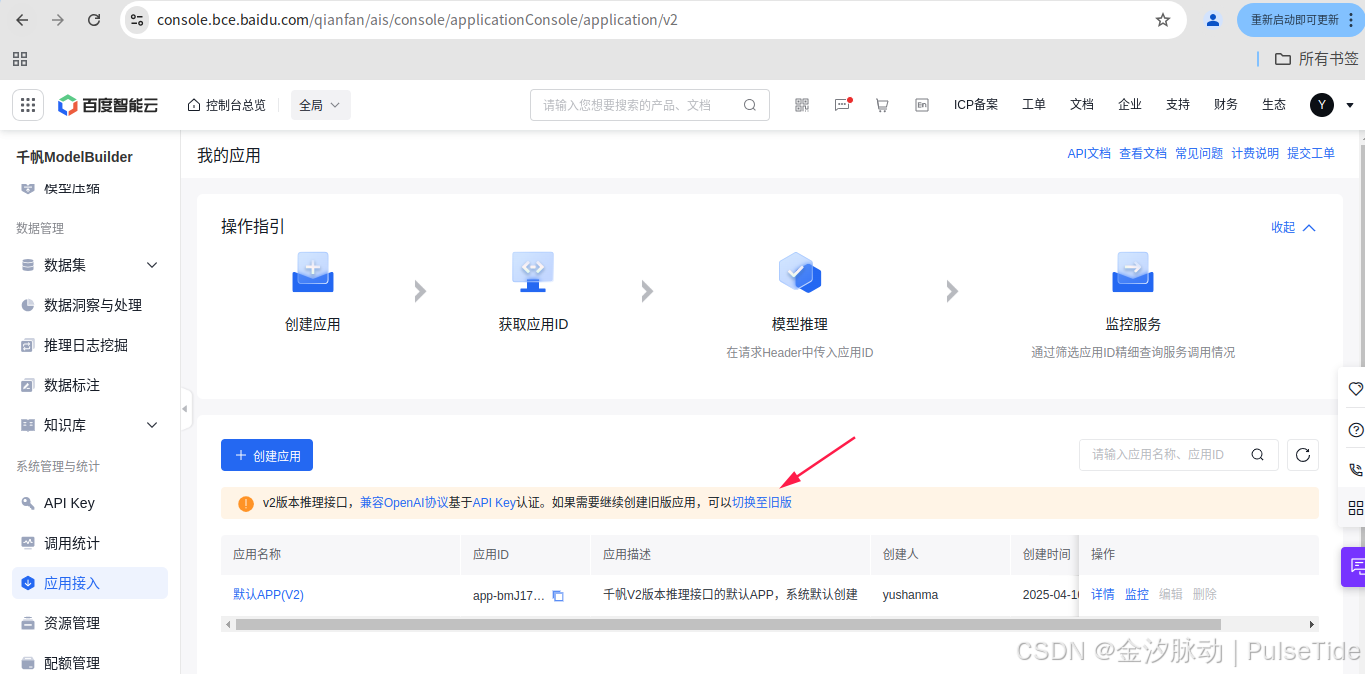
Task: Expand the 数据集 sidebar menu
Action: click(152, 265)
